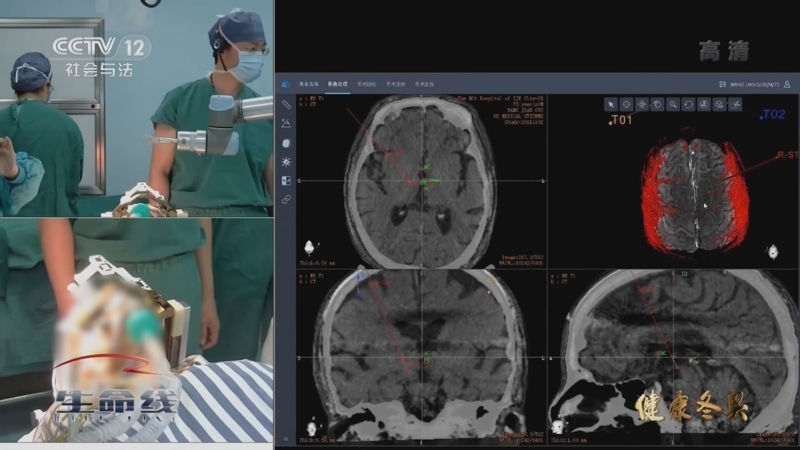800x450 pixels.
Task: Click the application logo in the top bar
Action: coord(286,84)
